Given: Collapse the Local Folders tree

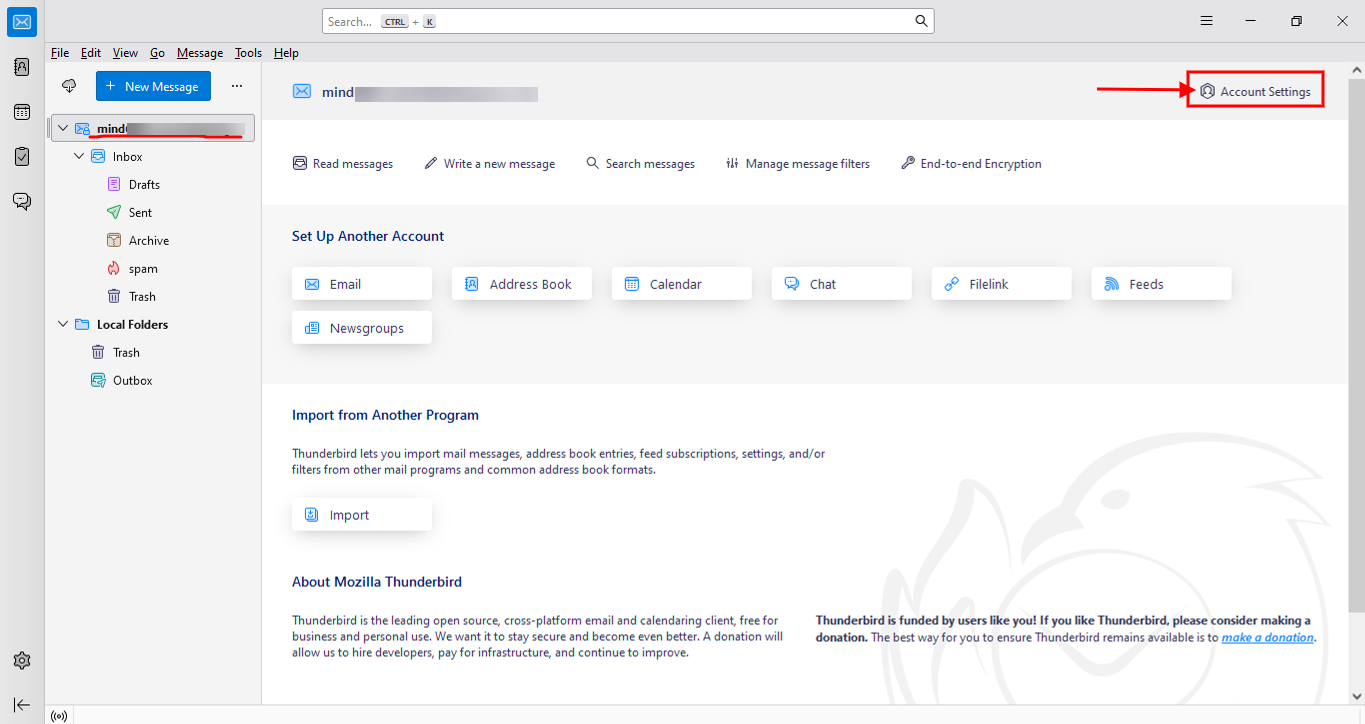Looking at the screenshot, I should point(64,325).
